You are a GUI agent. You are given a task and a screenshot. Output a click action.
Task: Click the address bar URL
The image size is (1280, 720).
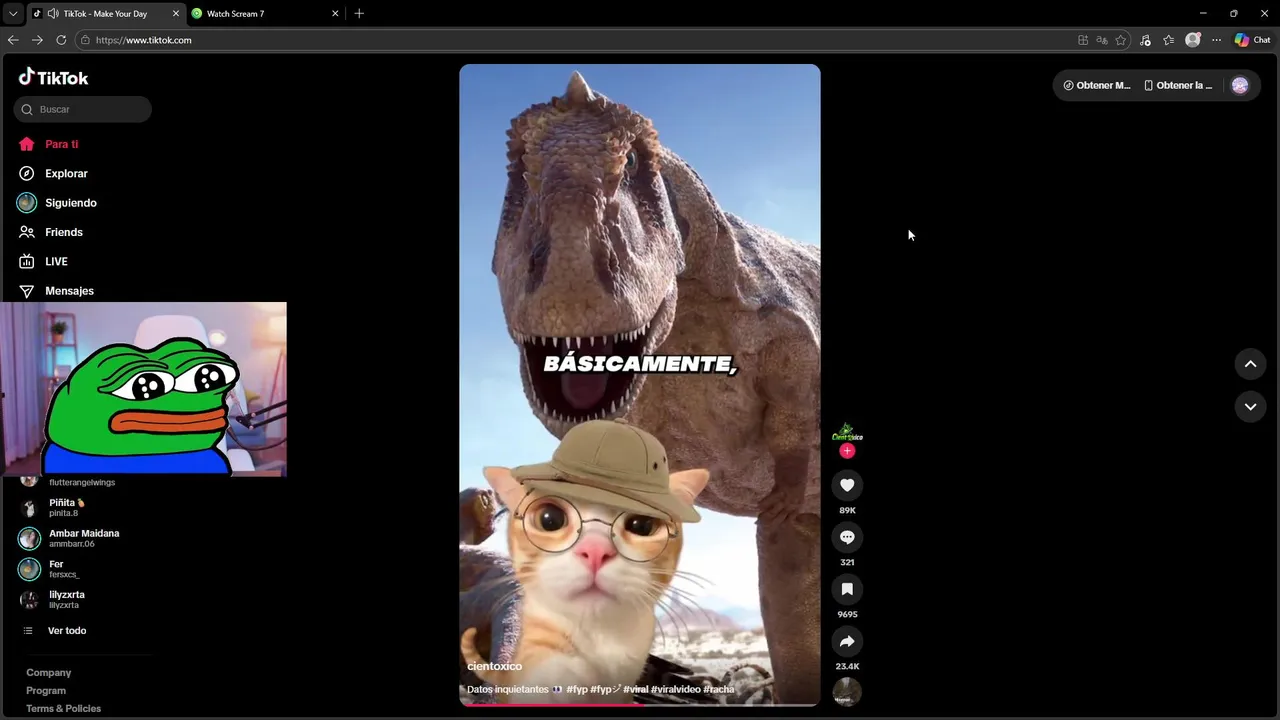click(144, 40)
